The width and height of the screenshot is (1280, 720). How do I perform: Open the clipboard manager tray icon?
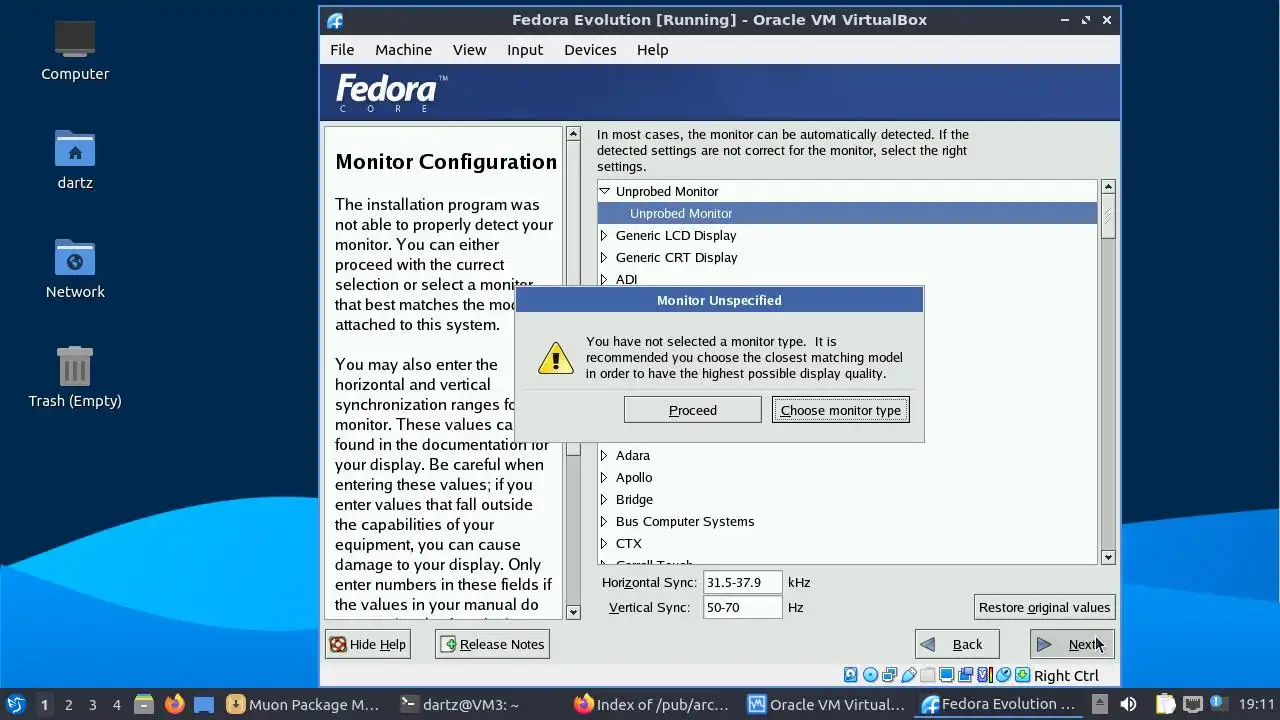tap(1165, 704)
